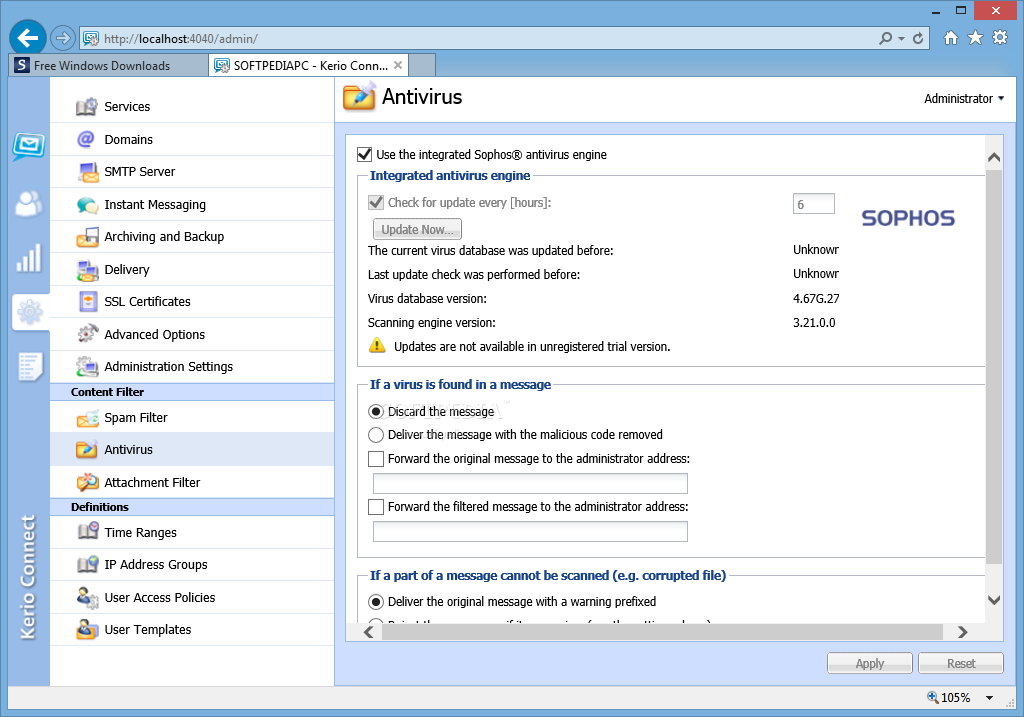The width and height of the screenshot is (1024, 717).
Task: Open the mail section in the left rail
Action: point(29,146)
